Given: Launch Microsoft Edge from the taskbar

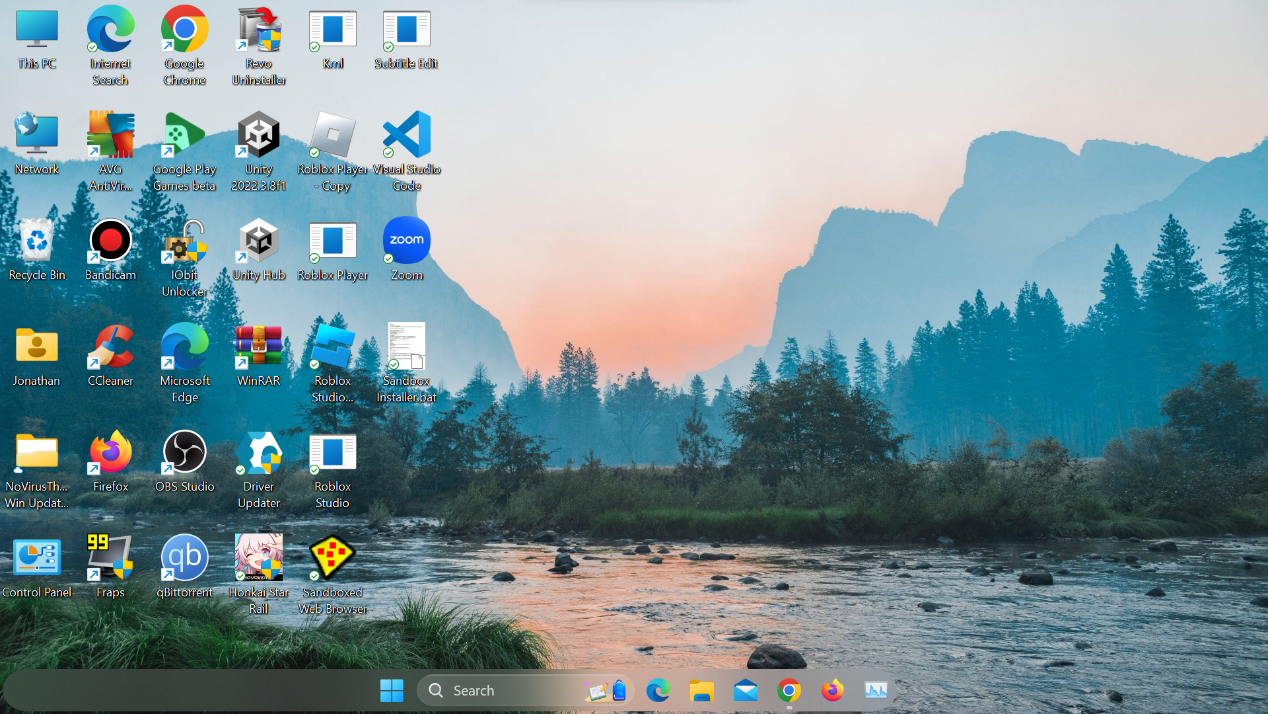Looking at the screenshot, I should pos(658,690).
